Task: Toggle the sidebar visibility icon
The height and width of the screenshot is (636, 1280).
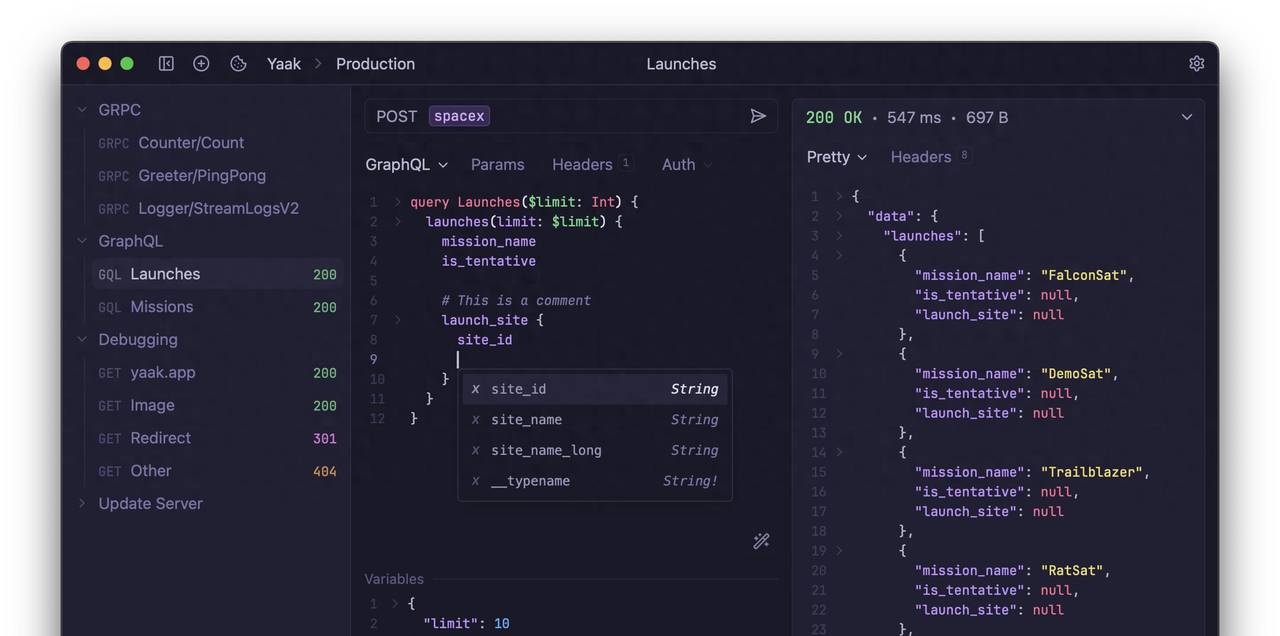Action: point(166,62)
